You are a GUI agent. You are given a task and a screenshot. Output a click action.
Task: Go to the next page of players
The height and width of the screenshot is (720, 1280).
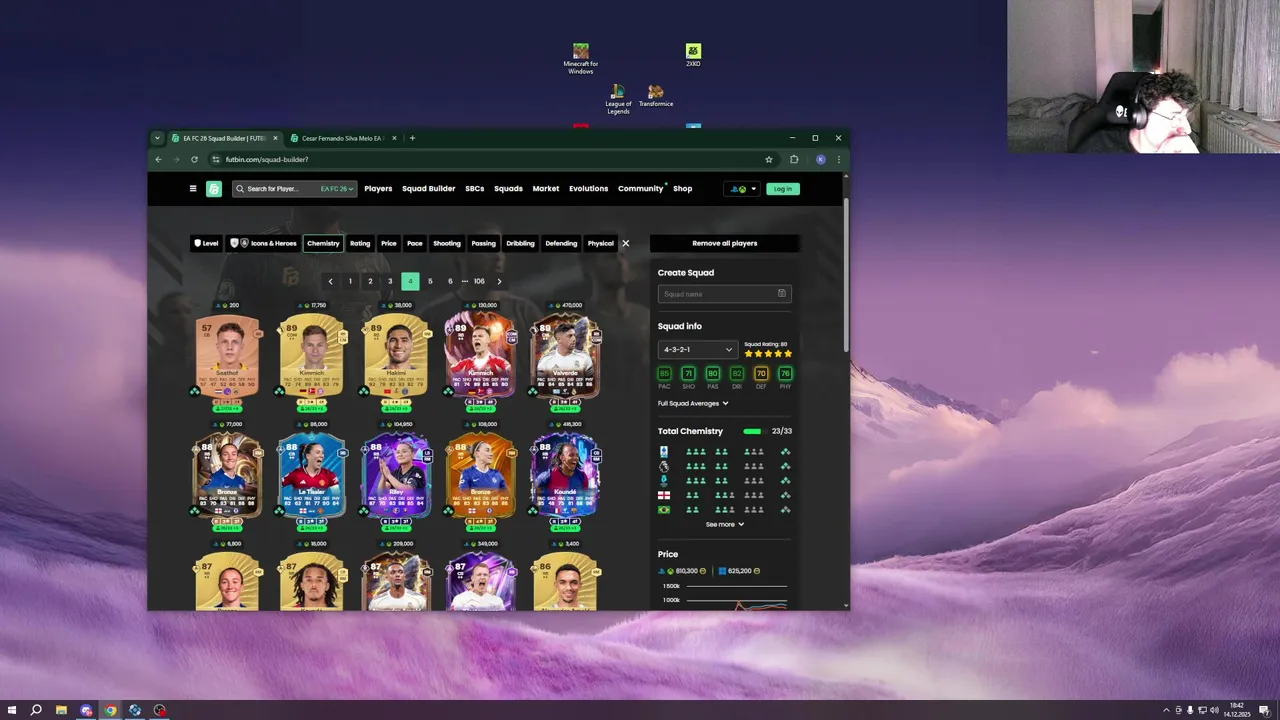499,281
